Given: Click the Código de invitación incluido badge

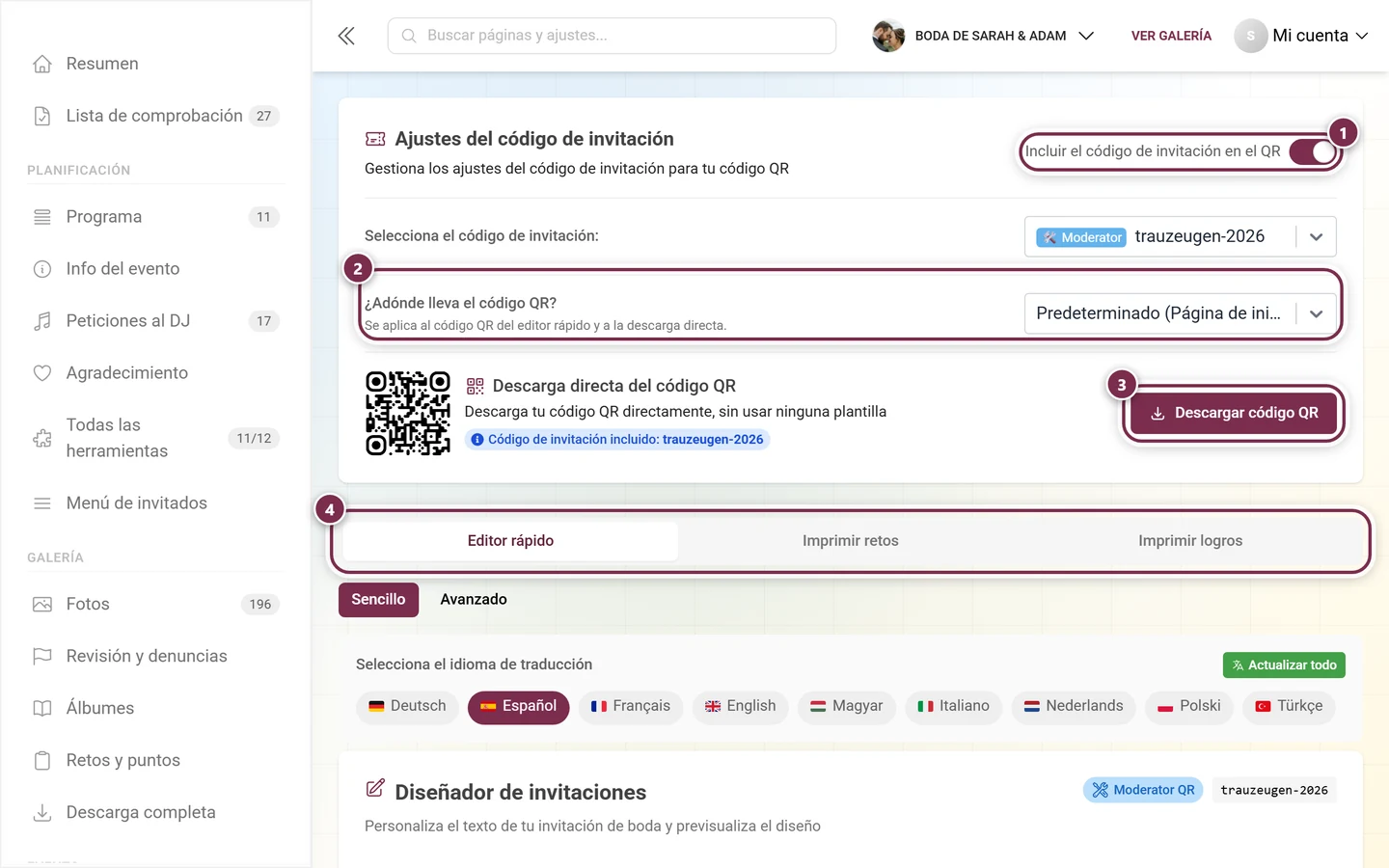Looking at the screenshot, I should [x=617, y=440].
